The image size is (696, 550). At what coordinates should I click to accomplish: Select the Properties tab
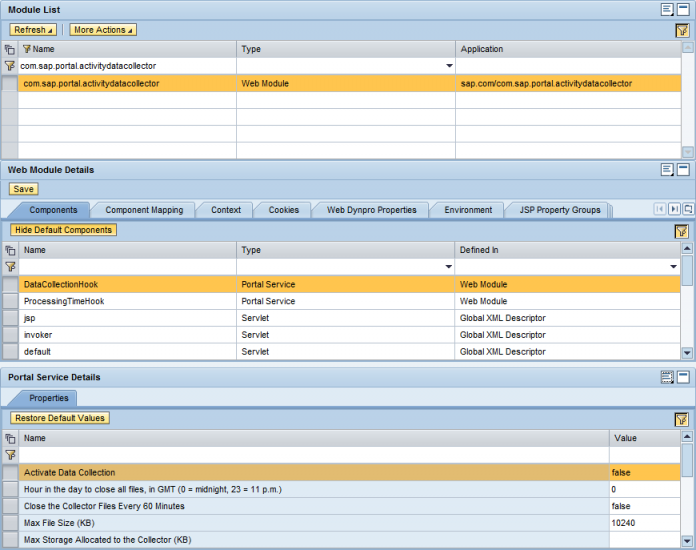click(x=49, y=398)
